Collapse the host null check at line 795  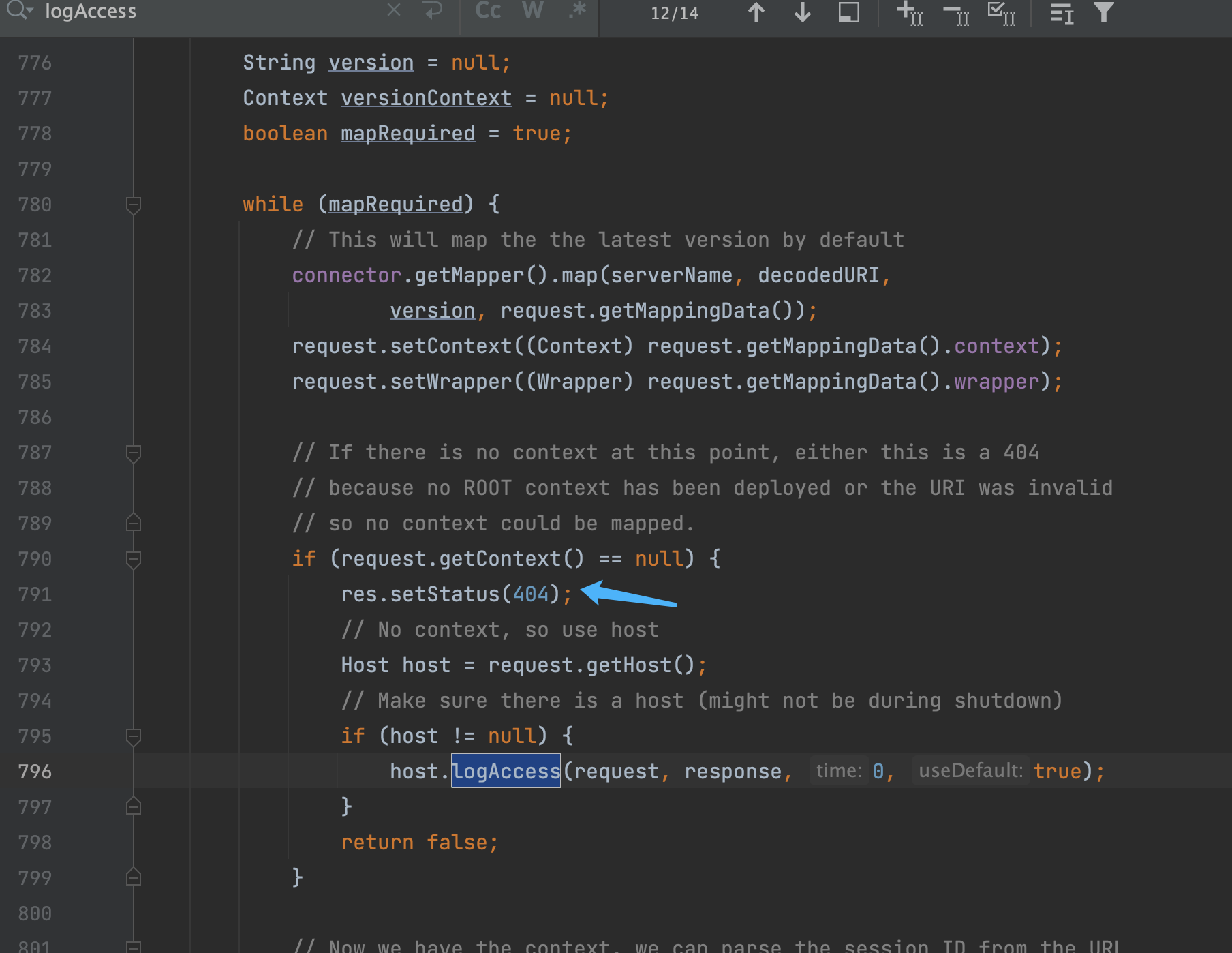134,736
